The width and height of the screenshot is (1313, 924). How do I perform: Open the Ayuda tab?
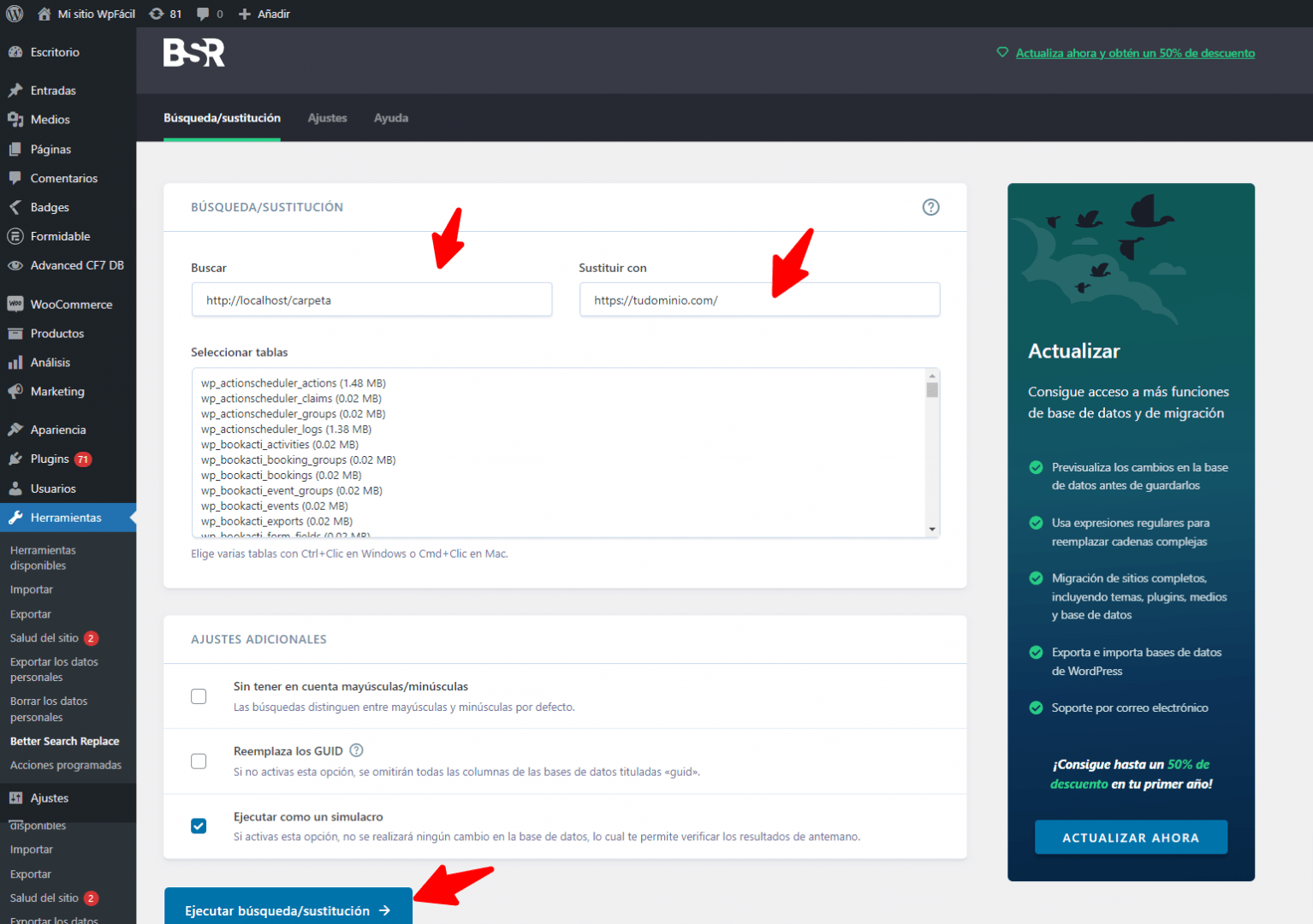pyautogui.click(x=391, y=118)
